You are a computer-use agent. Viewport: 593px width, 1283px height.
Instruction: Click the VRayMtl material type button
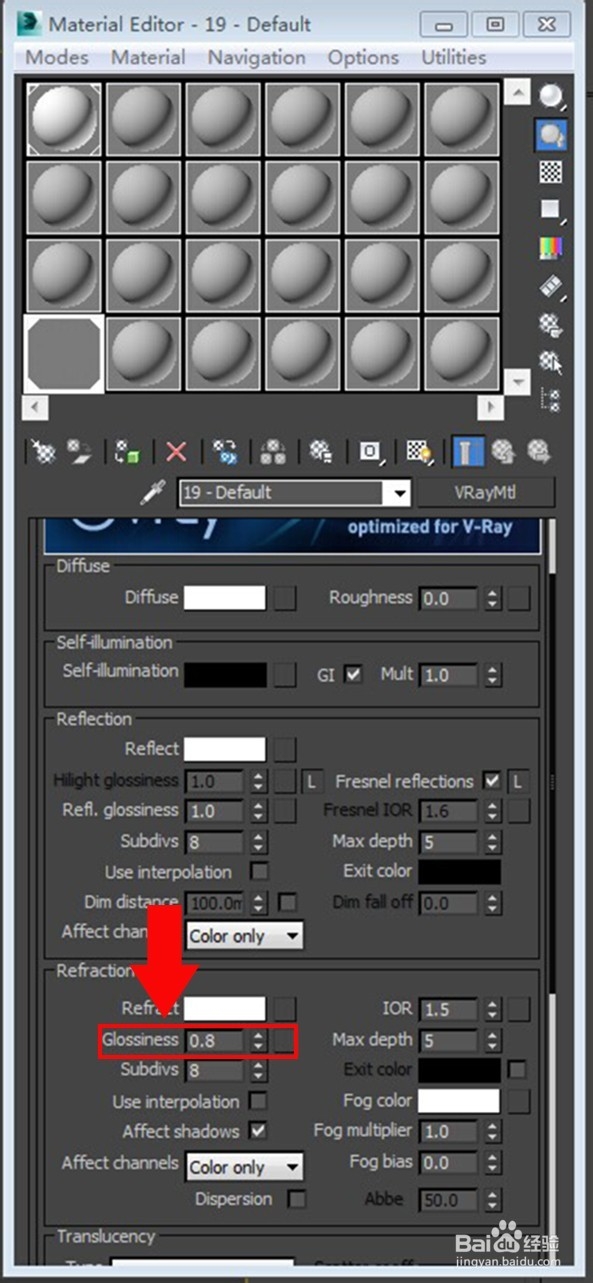(x=485, y=493)
